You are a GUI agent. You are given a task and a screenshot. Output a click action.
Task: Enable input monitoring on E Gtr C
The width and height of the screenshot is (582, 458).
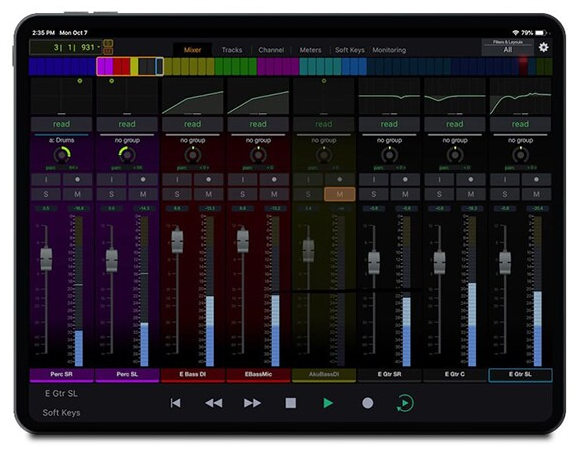439,180
